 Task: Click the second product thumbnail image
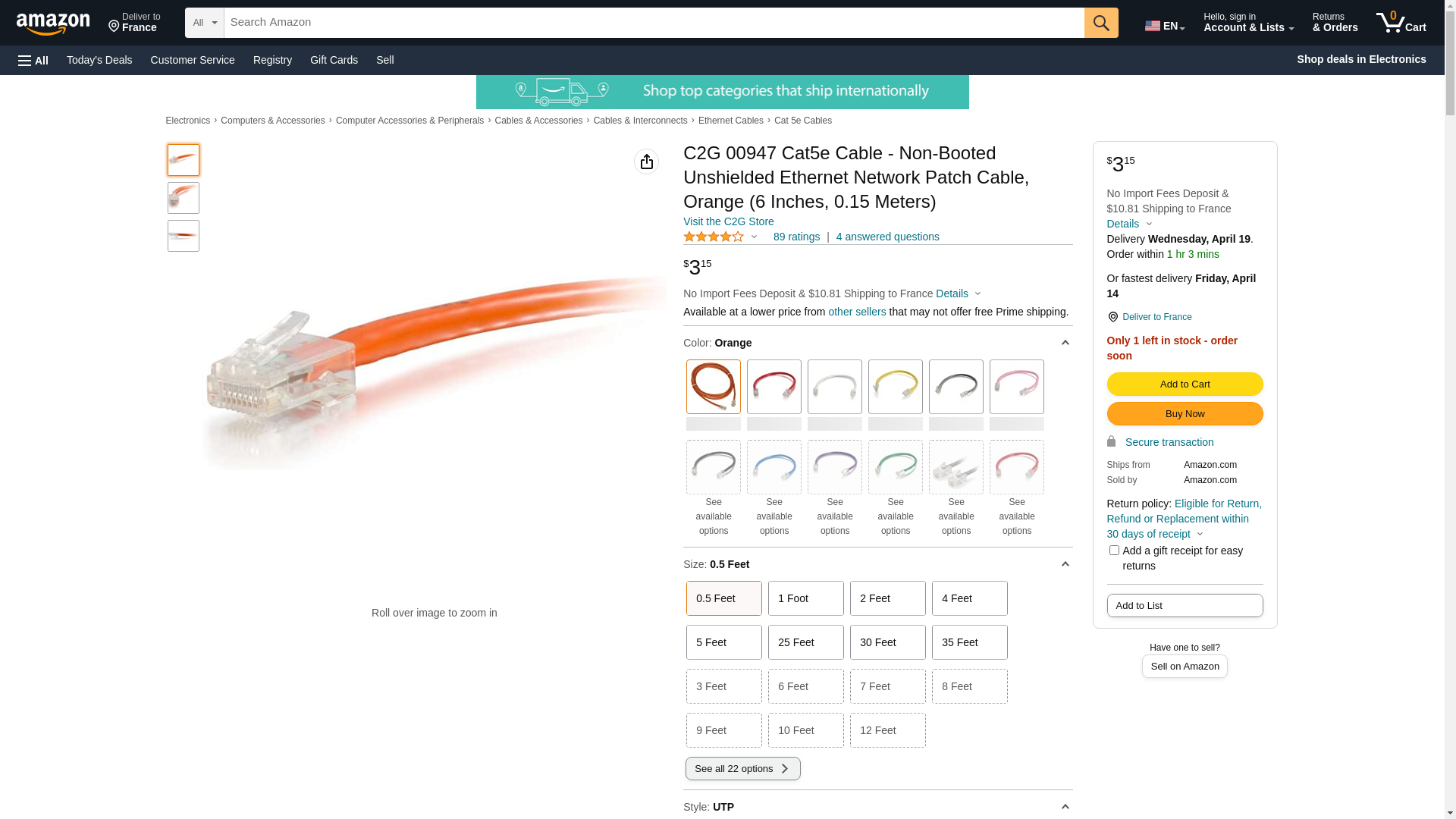(x=184, y=198)
